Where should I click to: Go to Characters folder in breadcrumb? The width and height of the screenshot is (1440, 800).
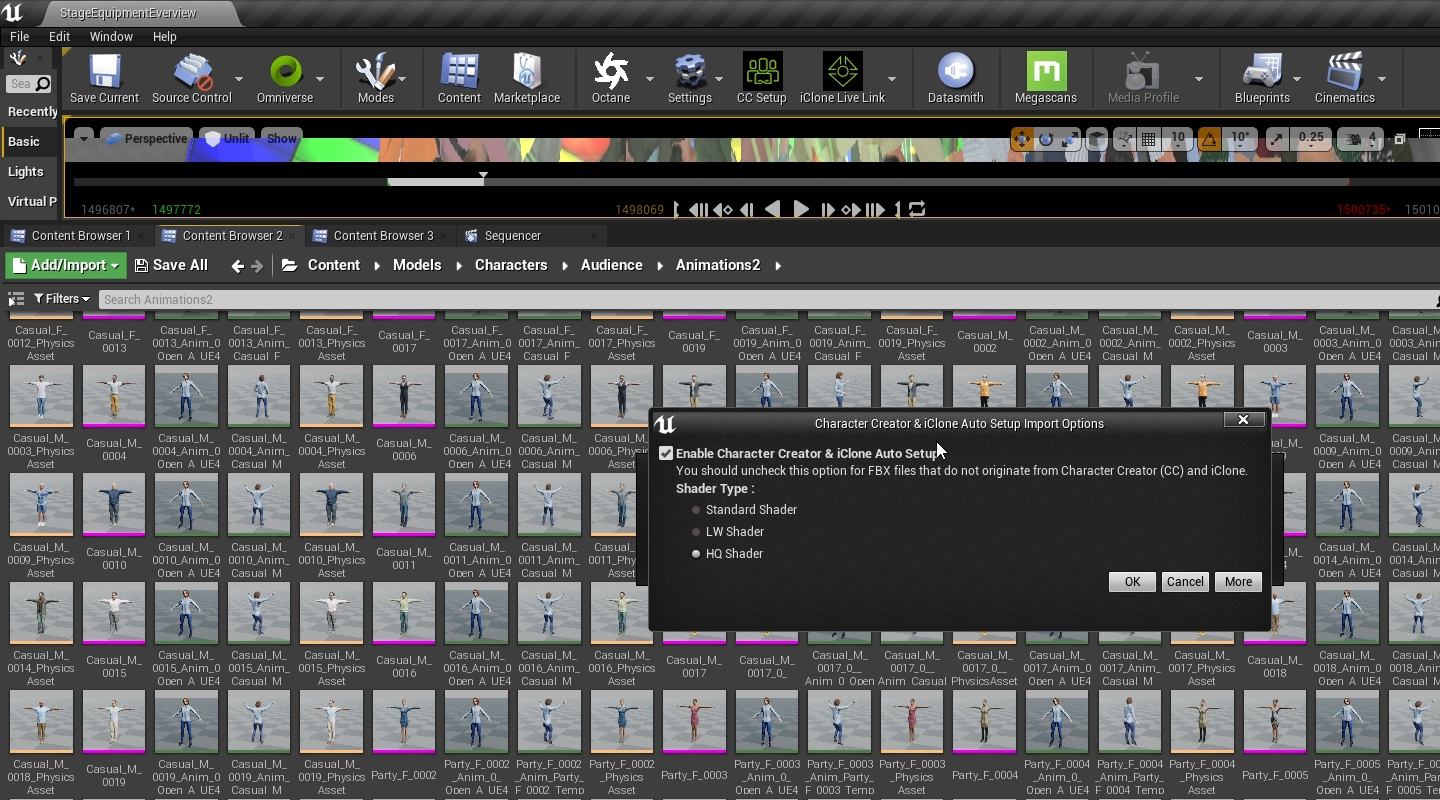tap(511, 265)
